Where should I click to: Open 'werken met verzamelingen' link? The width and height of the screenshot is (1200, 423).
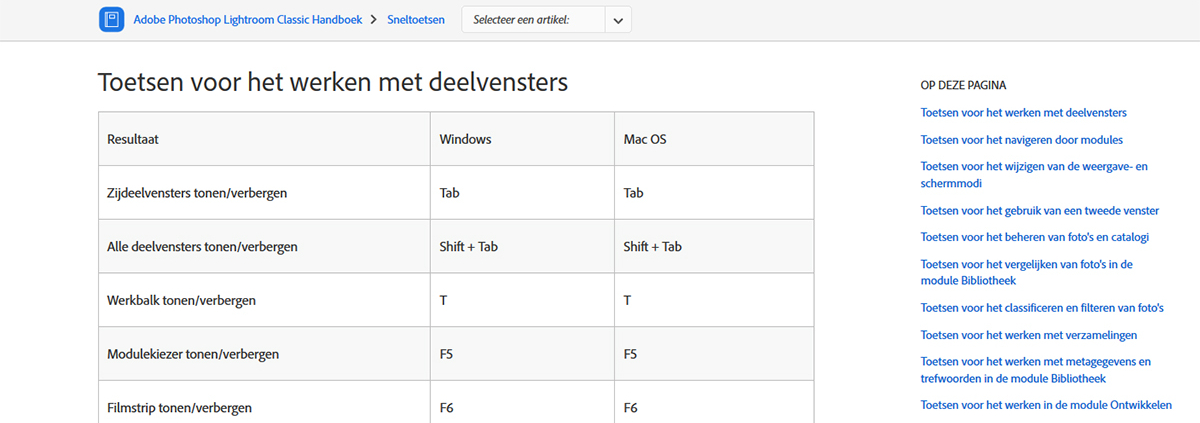tap(1028, 335)
